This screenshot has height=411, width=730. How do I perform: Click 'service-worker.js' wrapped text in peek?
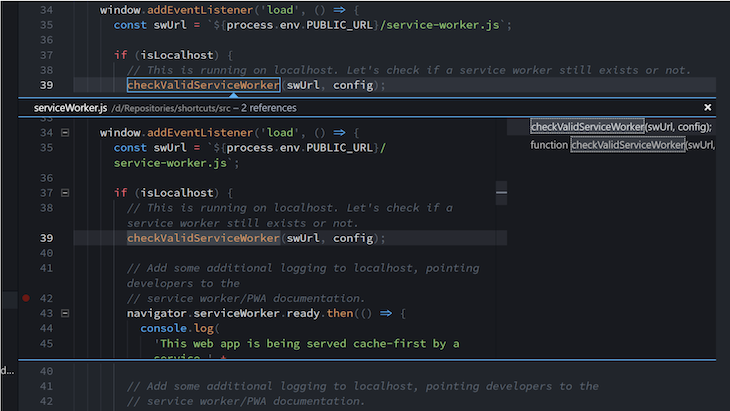(x=170, y=163)
